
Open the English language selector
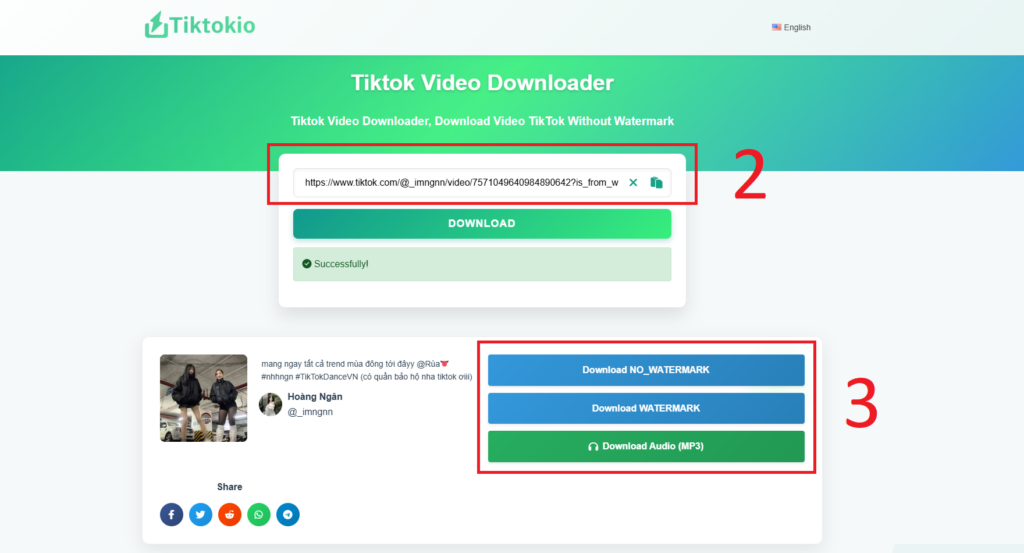click(791, 27)
